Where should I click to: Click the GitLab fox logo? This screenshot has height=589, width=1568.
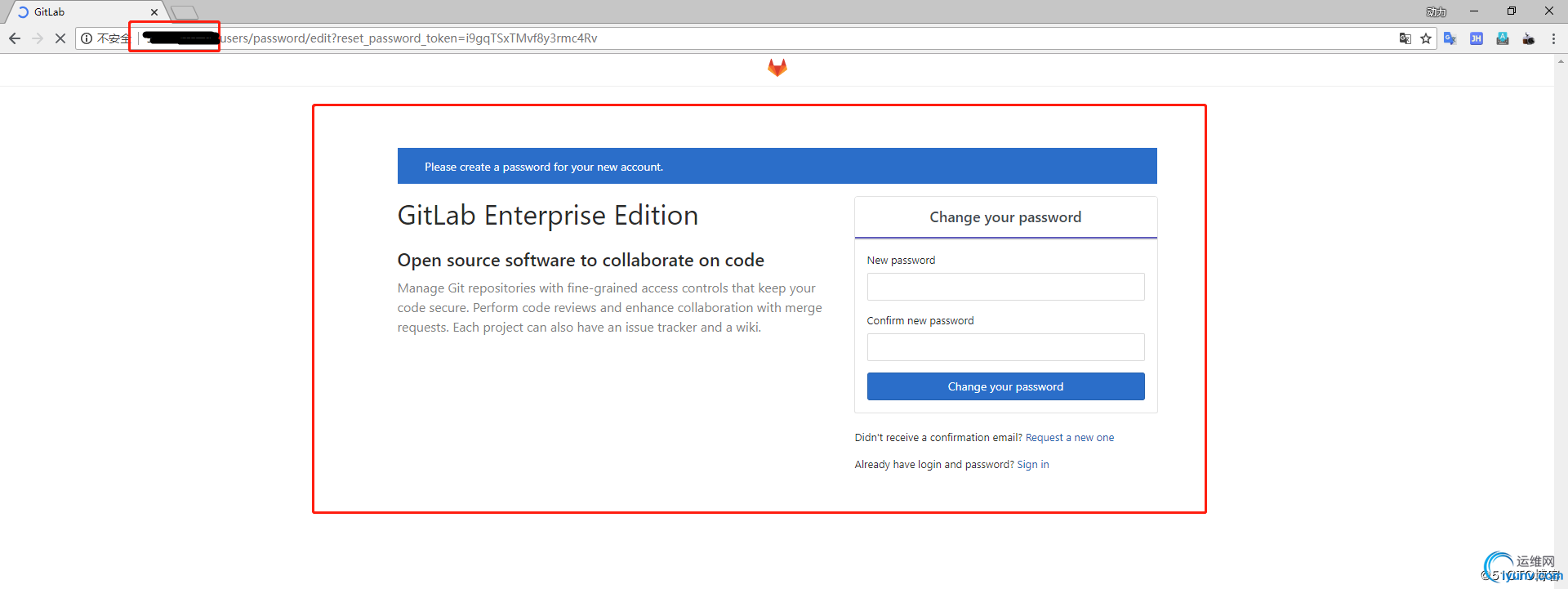[x=777, y=68]
